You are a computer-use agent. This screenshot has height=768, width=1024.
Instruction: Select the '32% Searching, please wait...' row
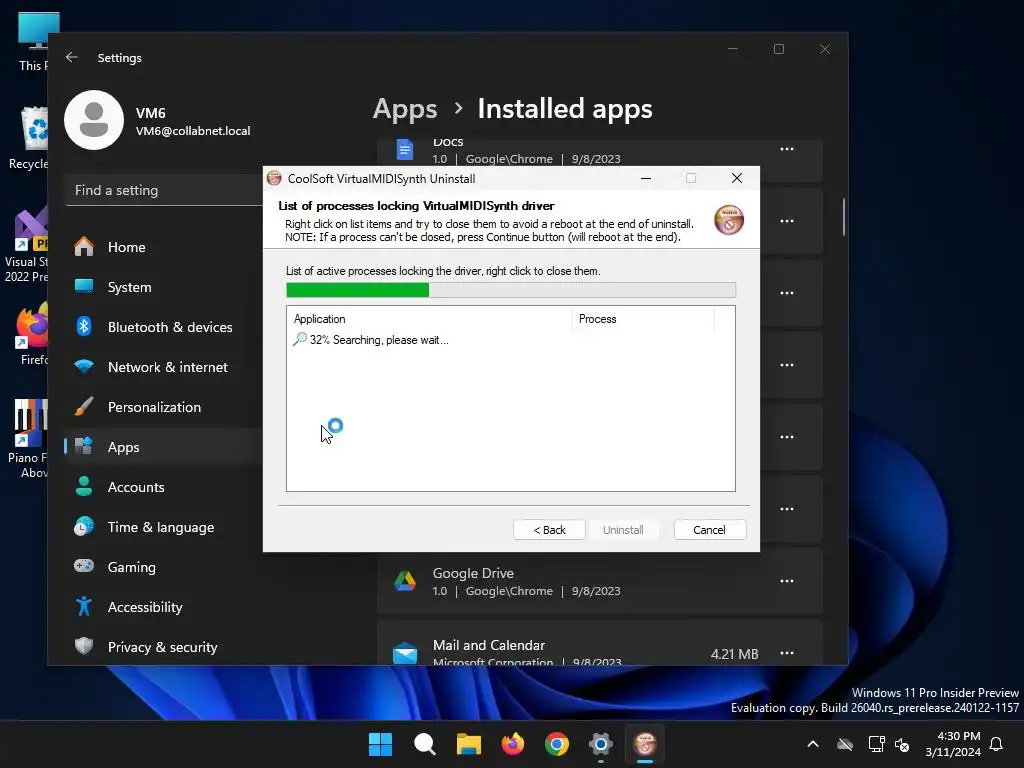[x=370, y=340]
